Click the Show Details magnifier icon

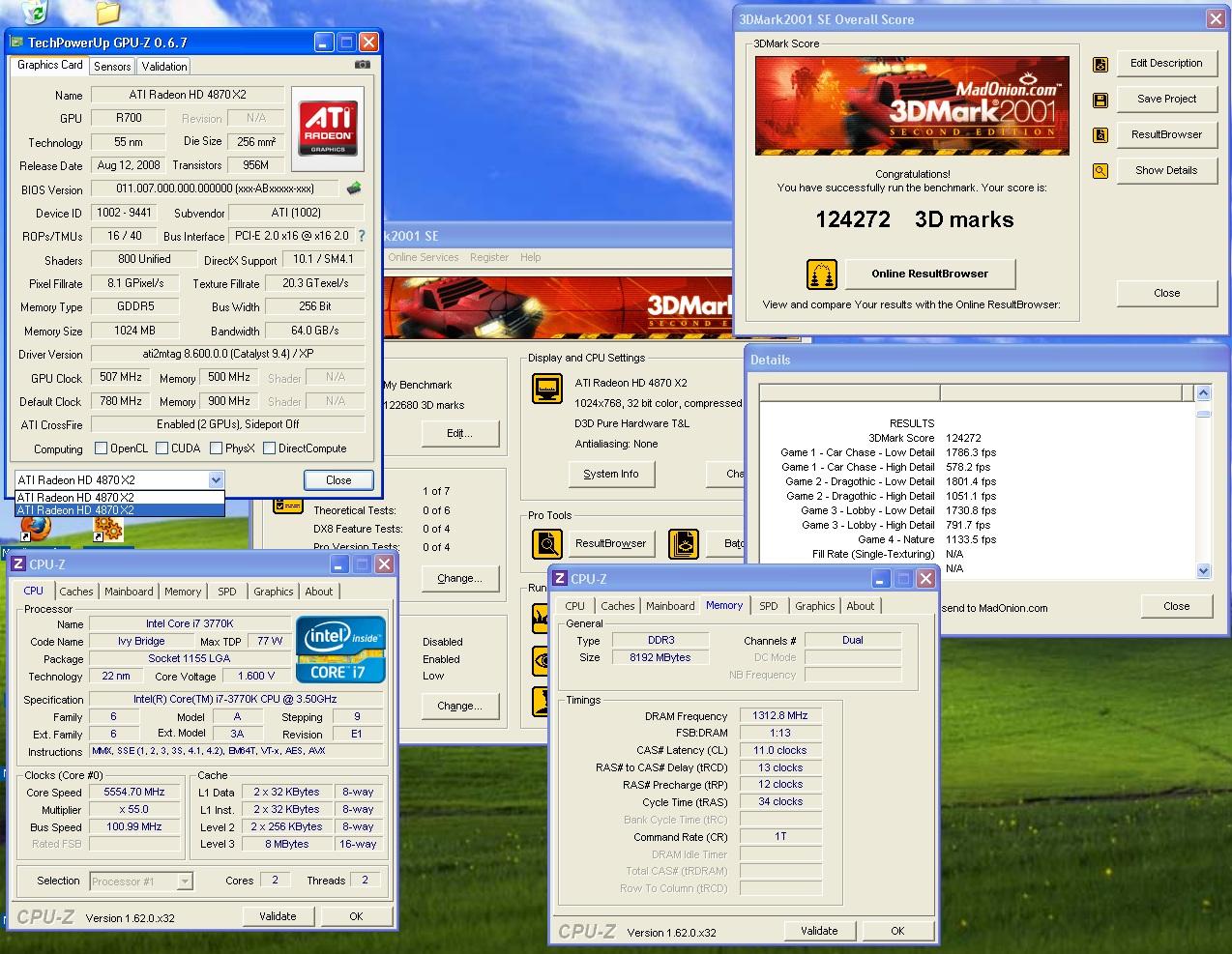pos(1100,171)
